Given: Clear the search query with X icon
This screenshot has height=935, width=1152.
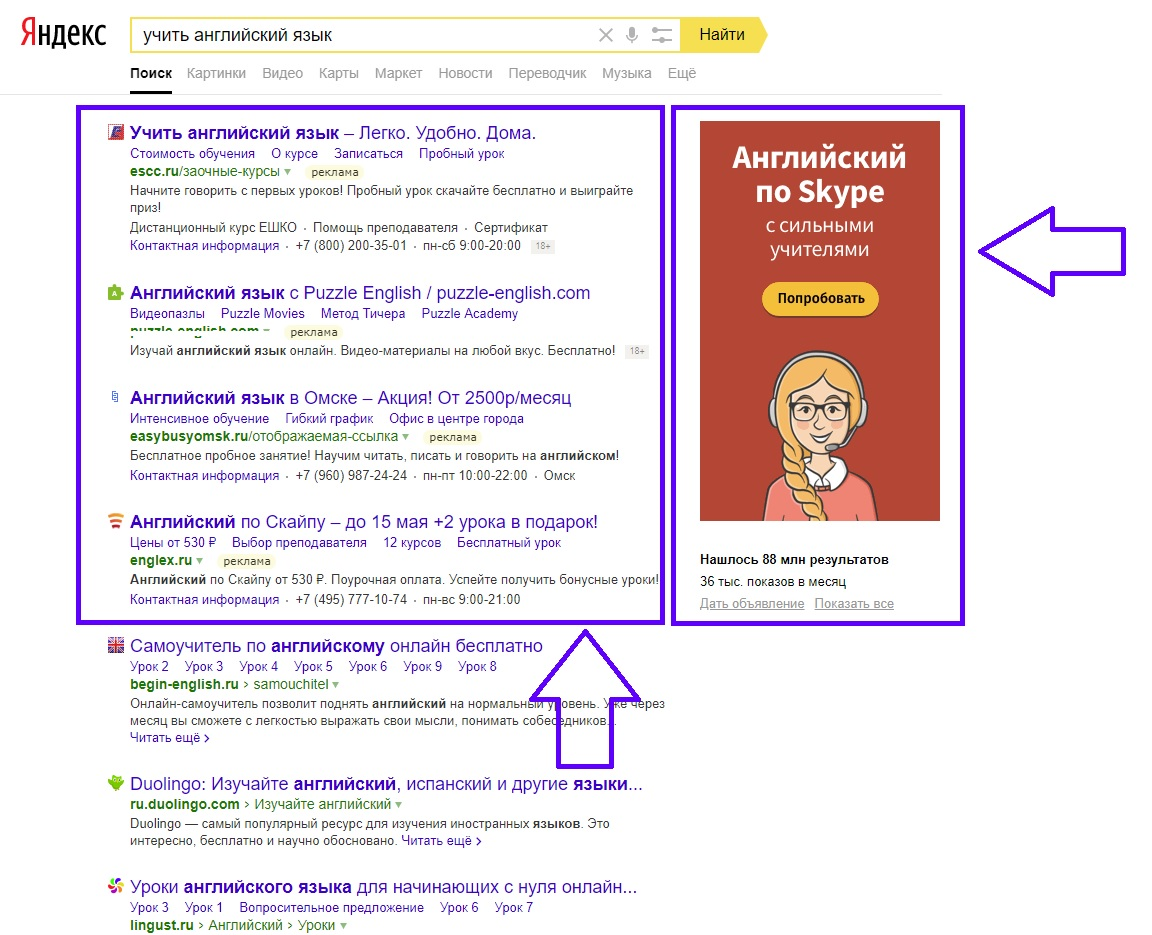Looking at the screenshot, I should (x=605, y=35).
